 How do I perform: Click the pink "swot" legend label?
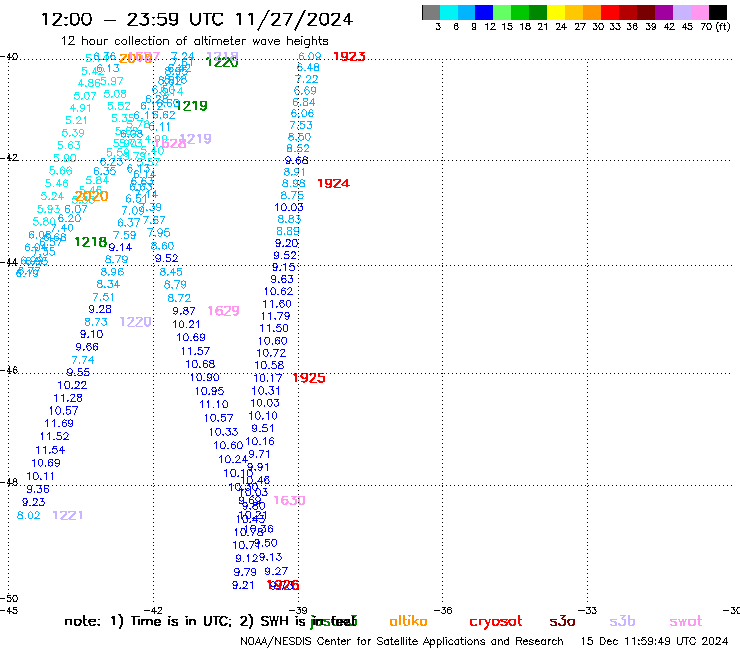(x=686, y=621)
